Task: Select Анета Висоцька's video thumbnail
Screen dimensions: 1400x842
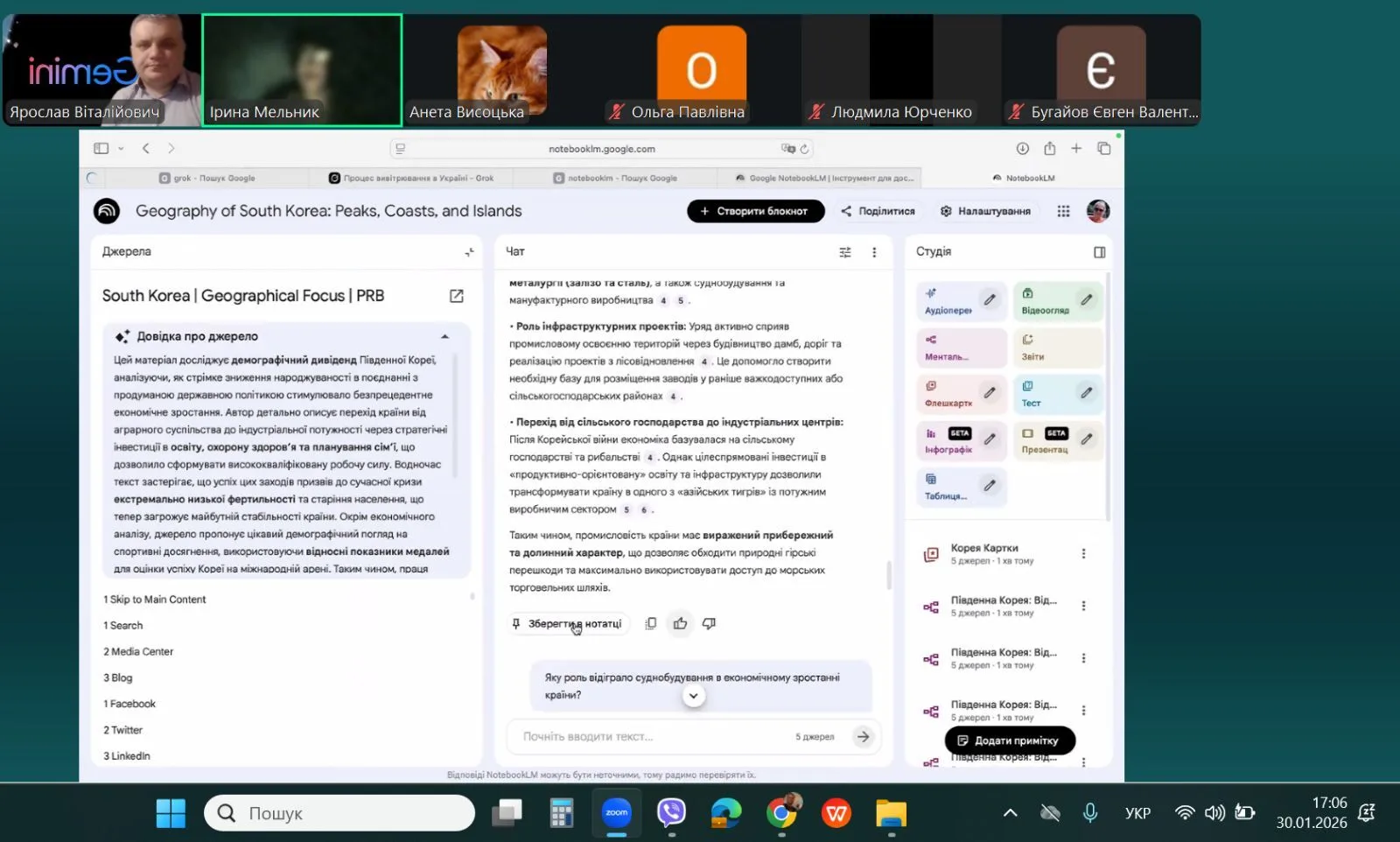Action: click(x=502, y=70)
